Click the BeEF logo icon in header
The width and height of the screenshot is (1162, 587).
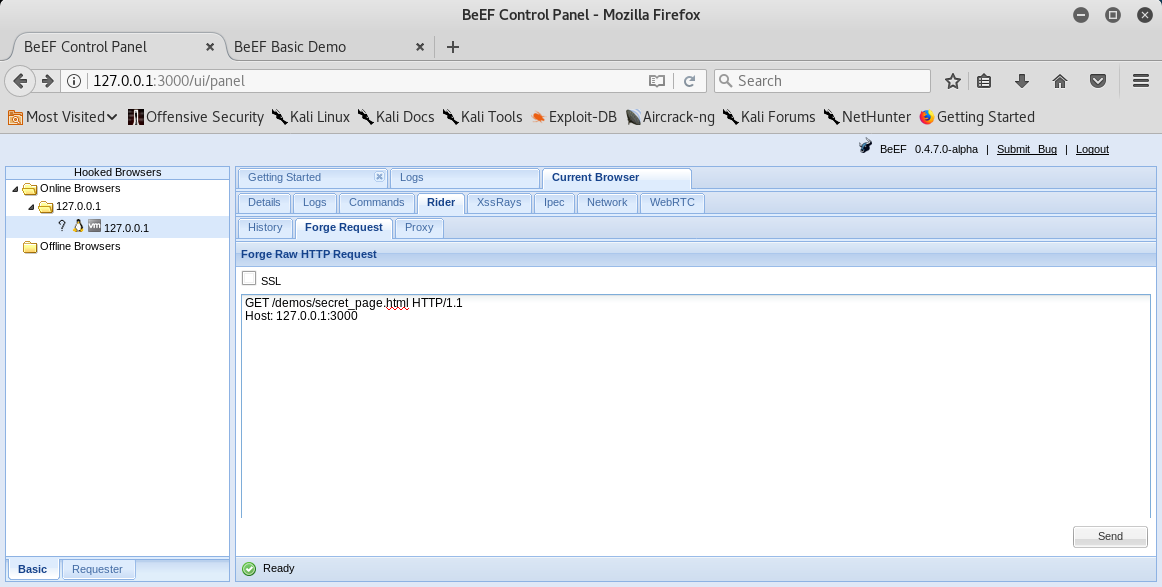coord(865,146)
